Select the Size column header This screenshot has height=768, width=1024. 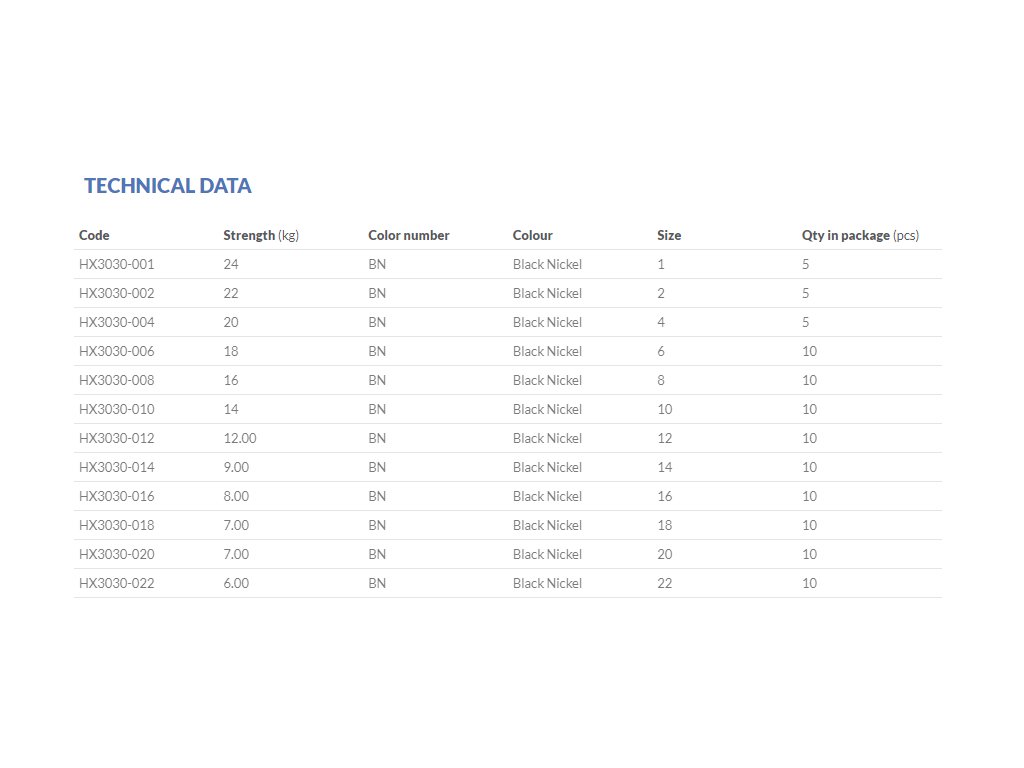click(x=669, y=236)
